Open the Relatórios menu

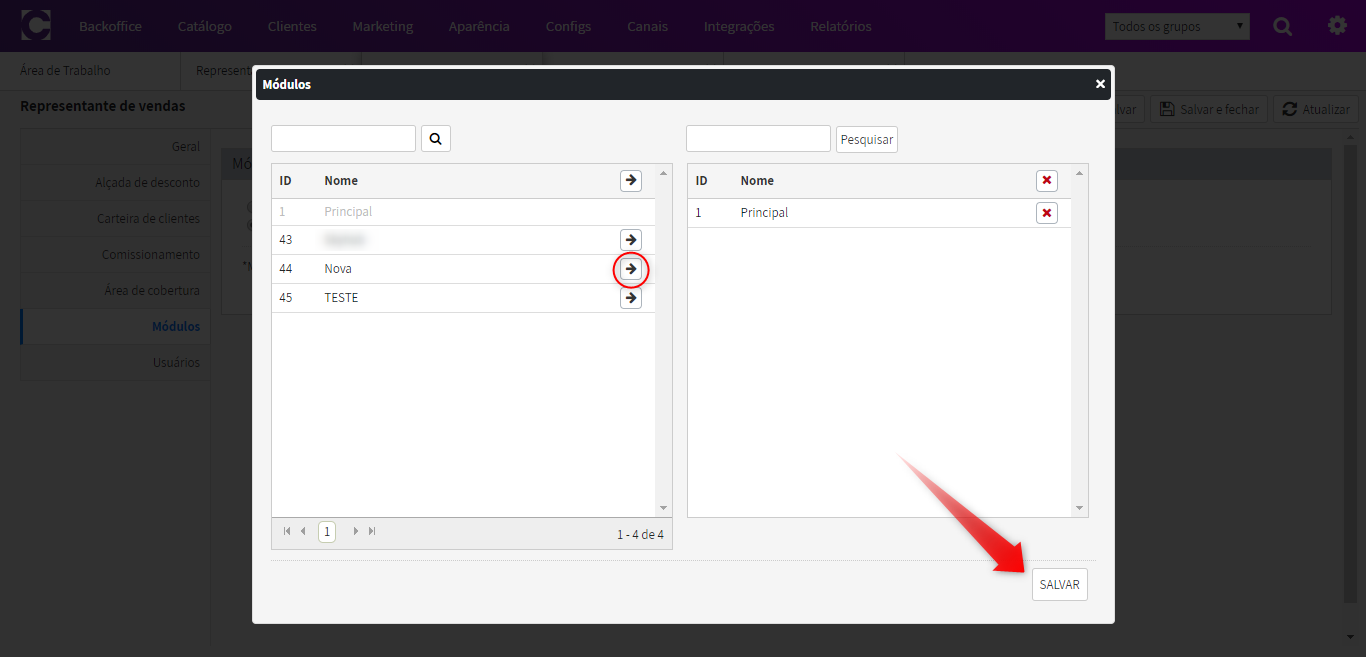point(841,26)
